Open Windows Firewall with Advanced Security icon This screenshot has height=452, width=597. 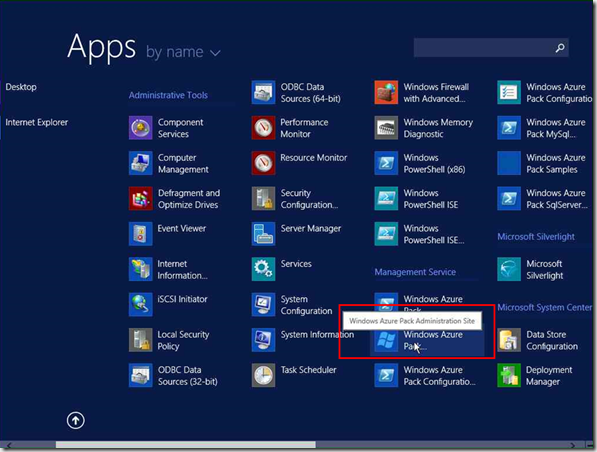click(386, 92)
